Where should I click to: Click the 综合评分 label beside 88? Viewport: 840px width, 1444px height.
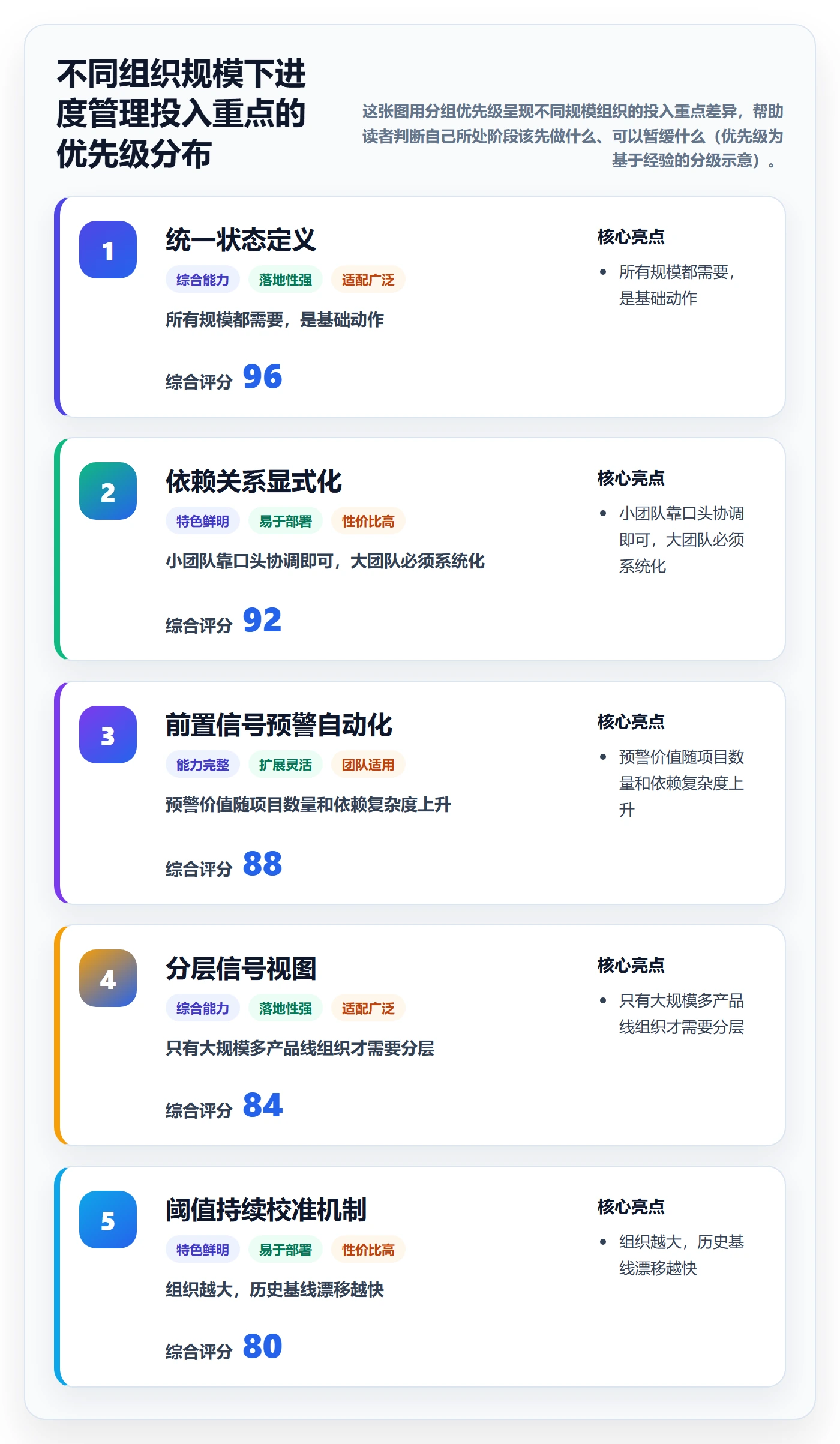tap(199, 869)
